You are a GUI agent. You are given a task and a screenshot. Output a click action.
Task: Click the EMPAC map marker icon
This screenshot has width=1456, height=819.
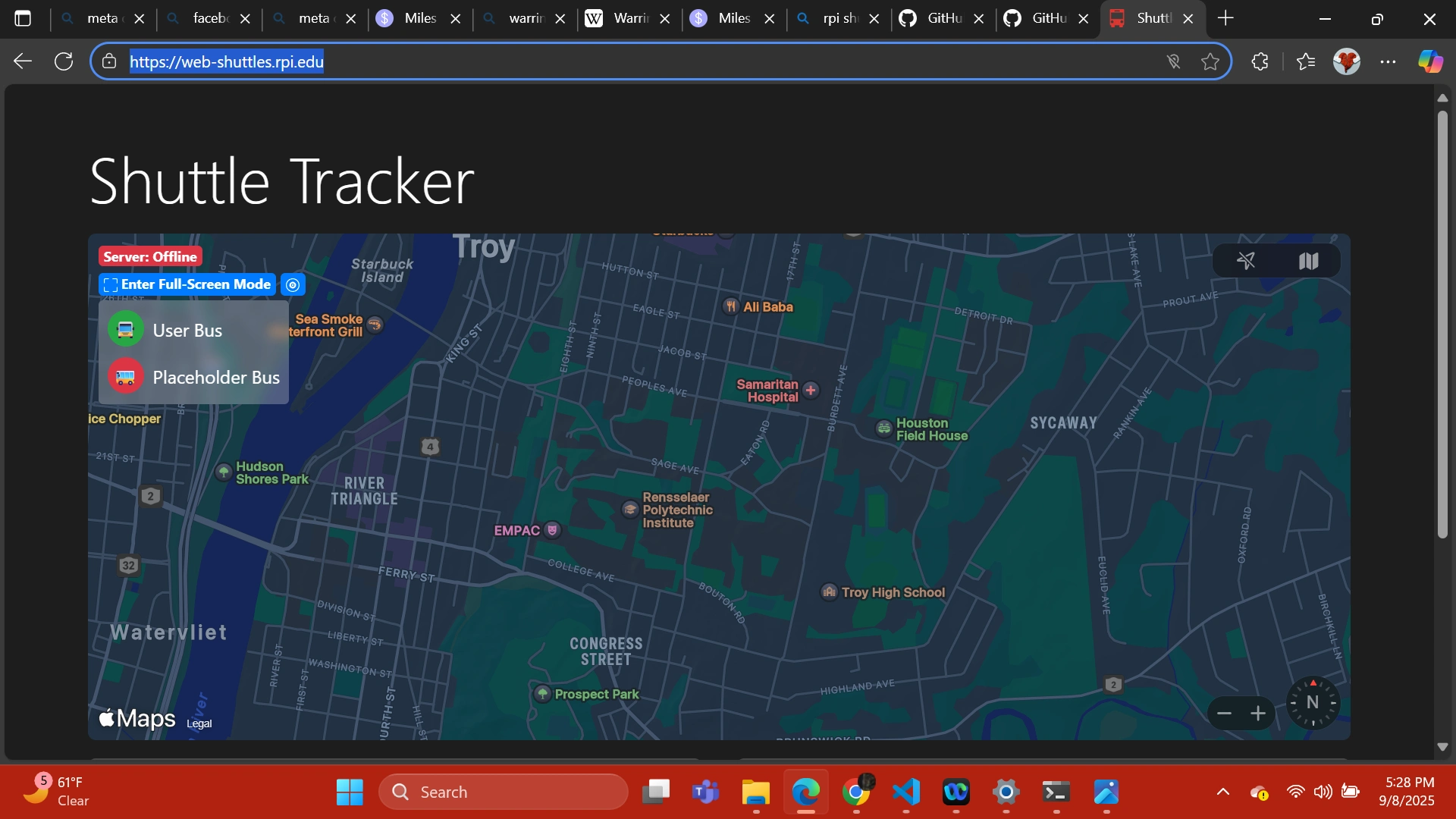click(553, 530)
